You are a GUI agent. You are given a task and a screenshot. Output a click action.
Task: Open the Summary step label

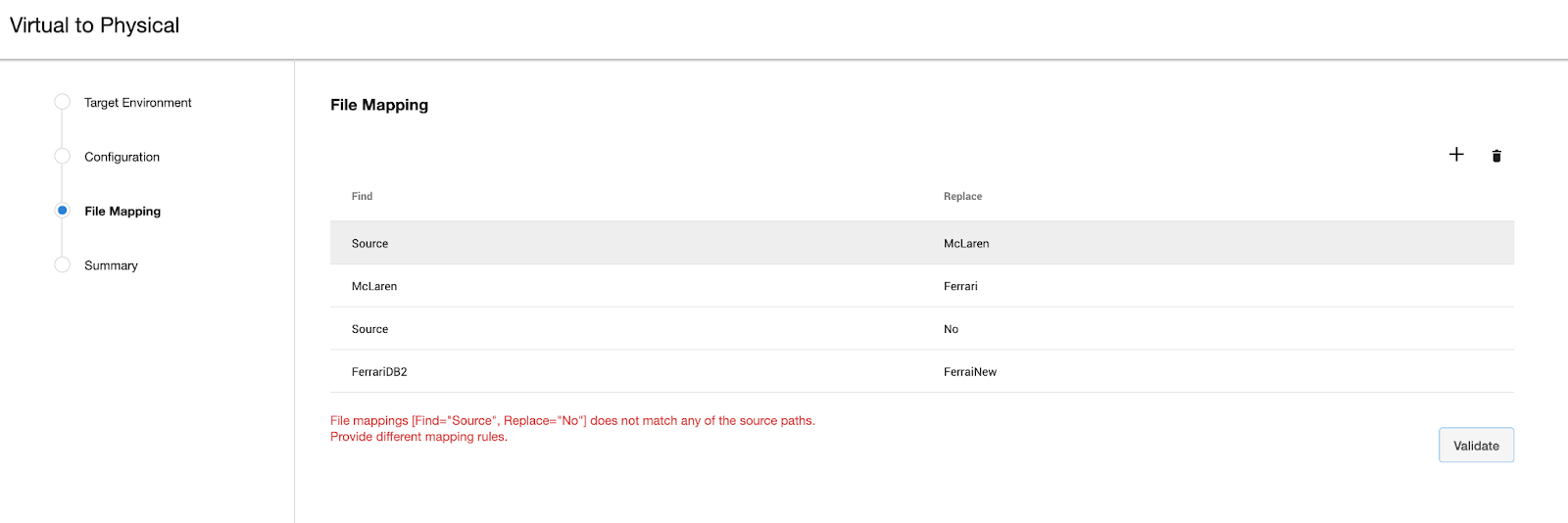111,265
